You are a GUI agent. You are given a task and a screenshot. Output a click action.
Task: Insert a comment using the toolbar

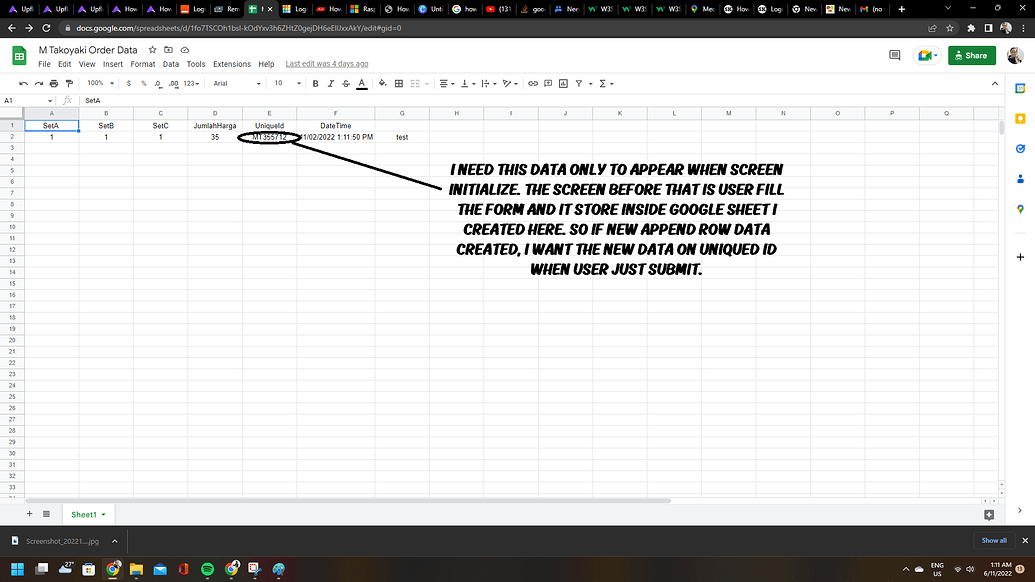click(546, 84)
